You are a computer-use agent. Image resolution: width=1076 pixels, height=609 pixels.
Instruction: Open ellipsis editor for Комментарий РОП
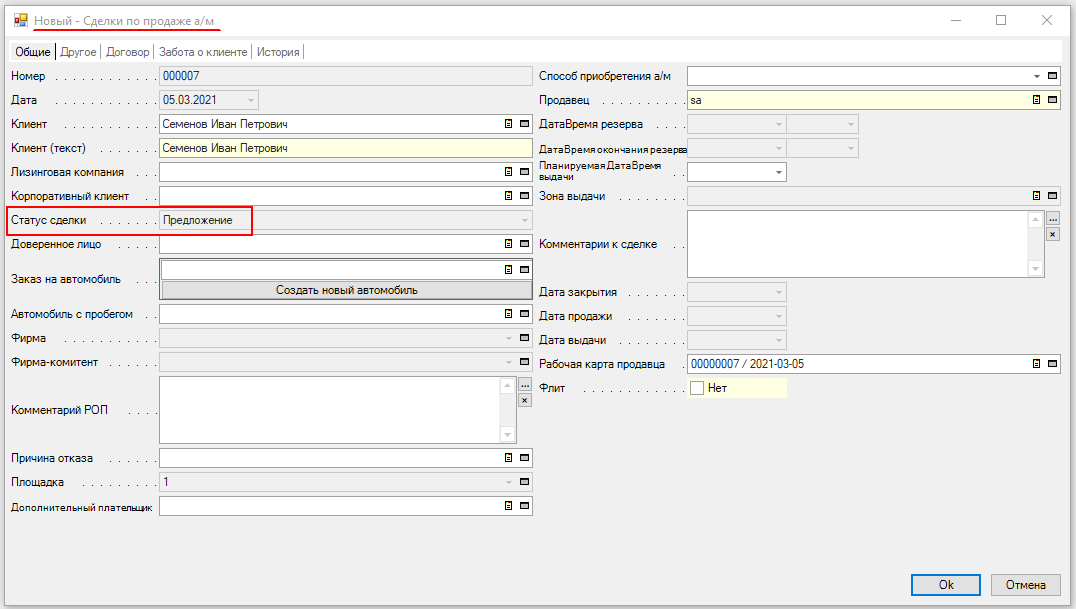[524, 385]
